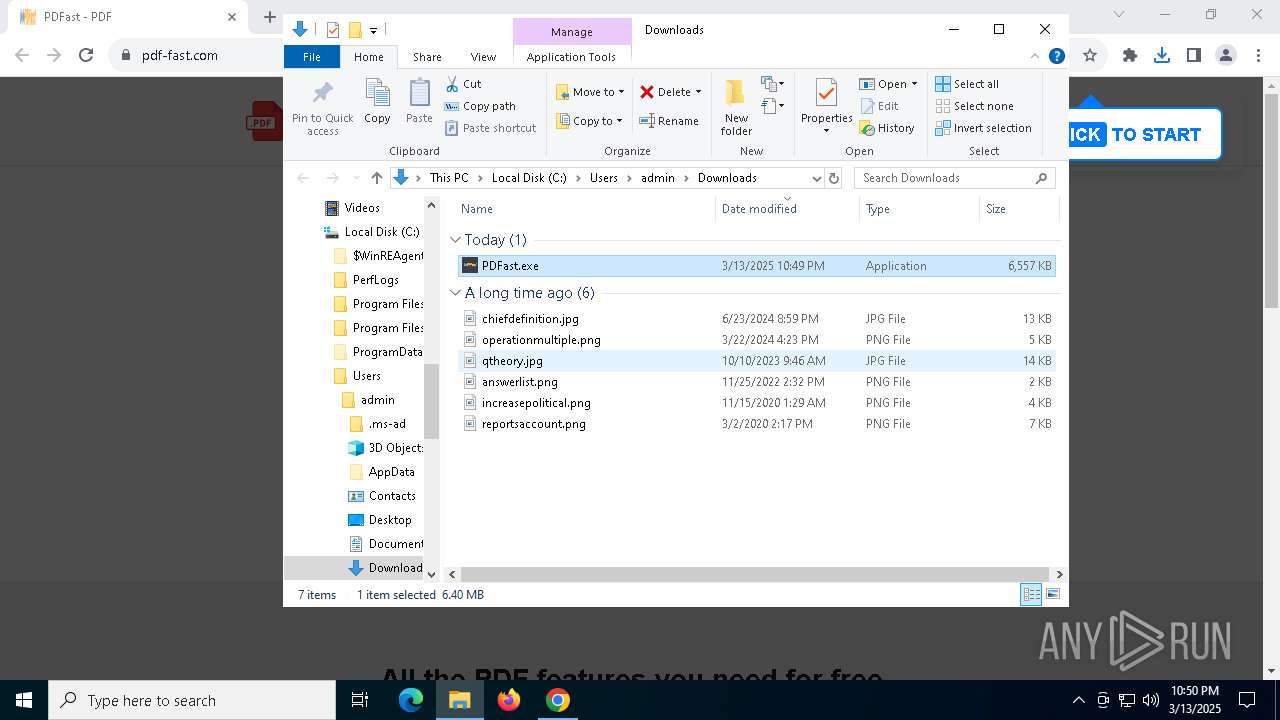
Task: Switch to details view layout icon
Action: (1031, 595)
